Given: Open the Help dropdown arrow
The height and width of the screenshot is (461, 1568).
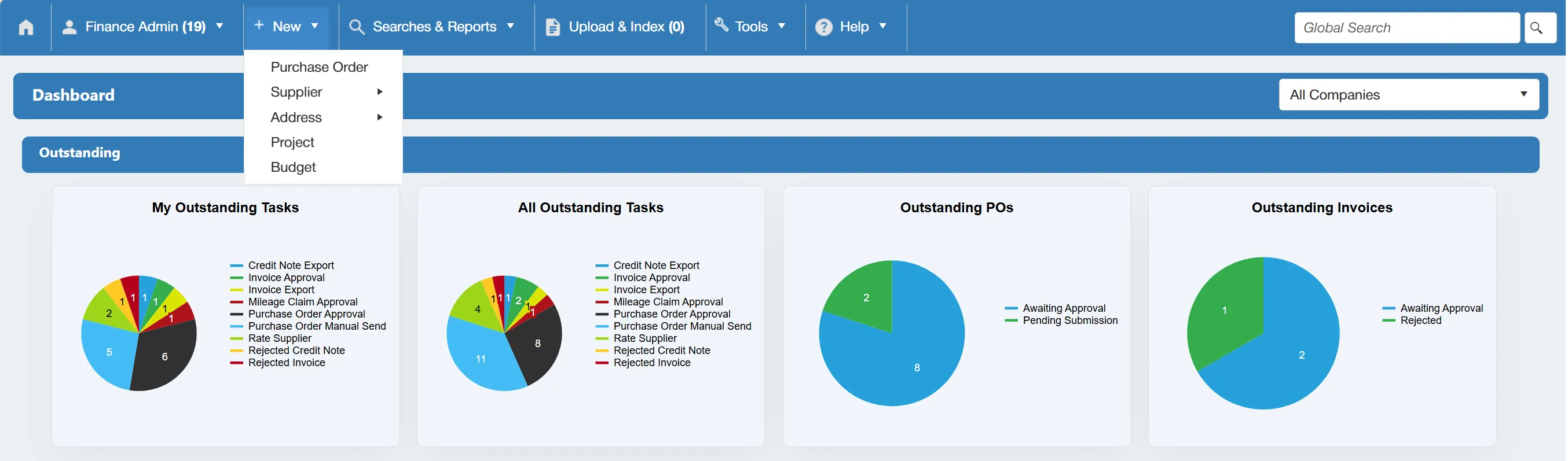Looking at the screenshot, I should 882,26.
